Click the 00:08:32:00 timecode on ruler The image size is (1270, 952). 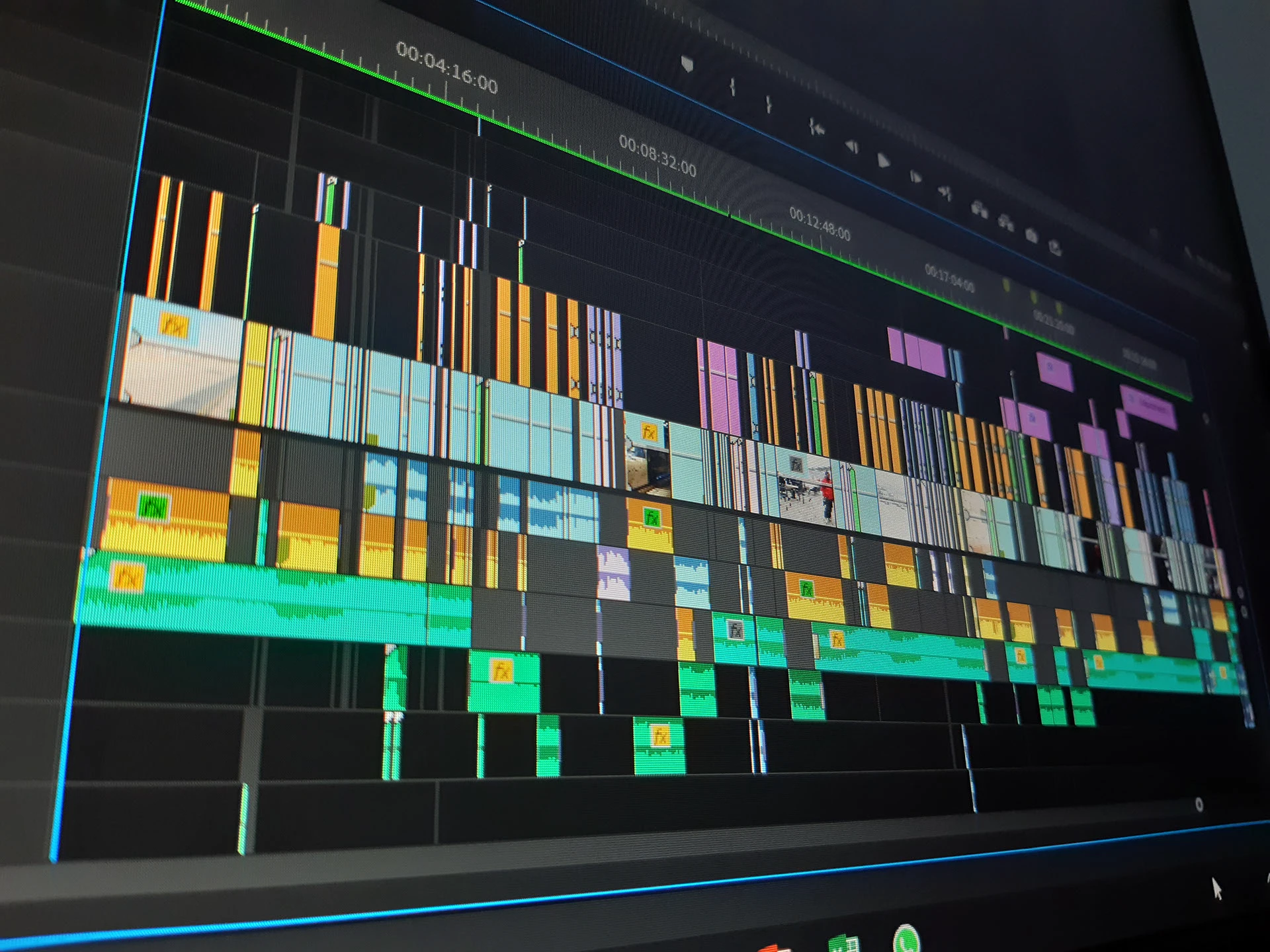pos(657,155)
